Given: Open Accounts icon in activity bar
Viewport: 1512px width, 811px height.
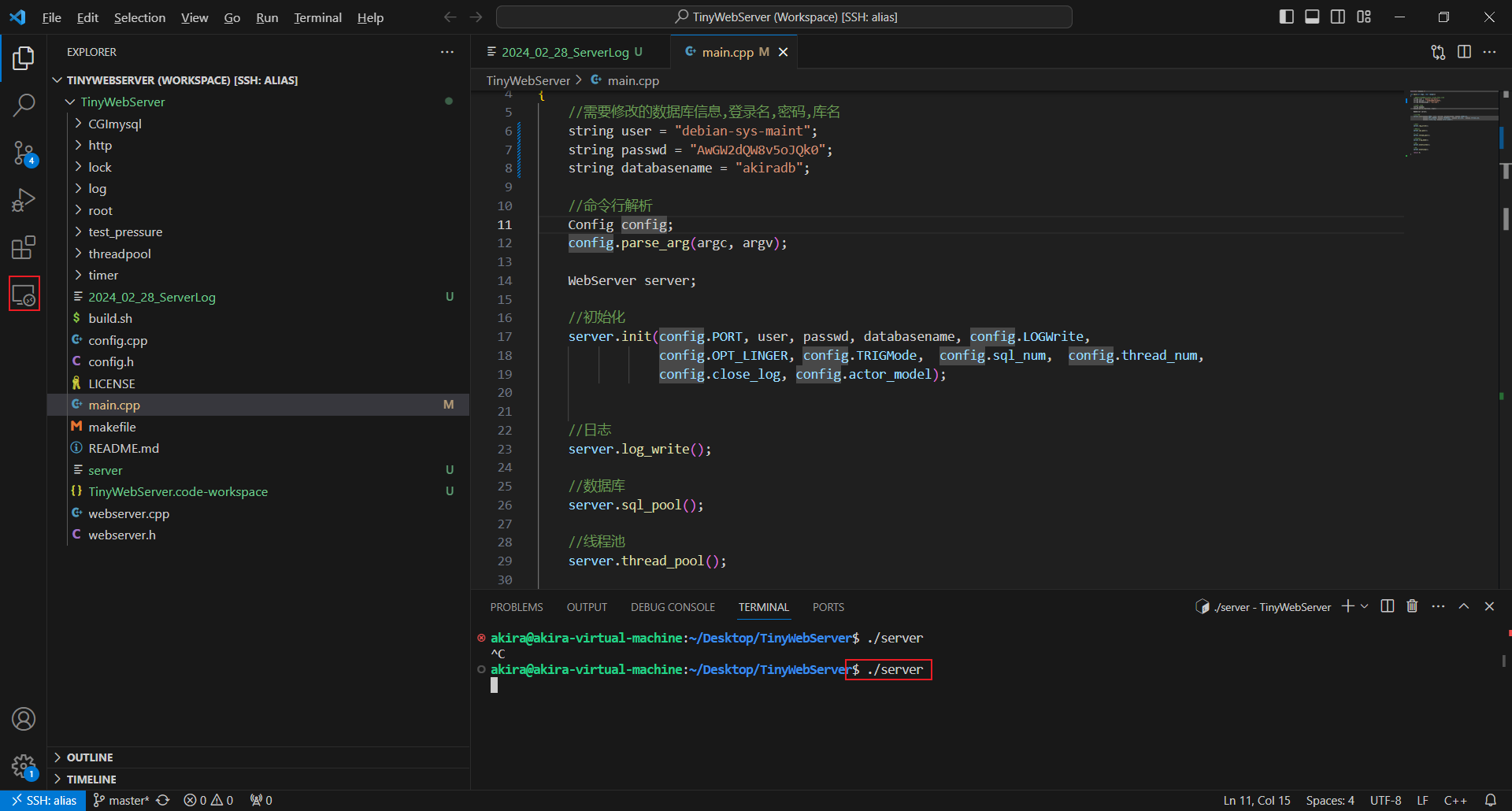Looking at the screenshot, I should click(24, 719).
